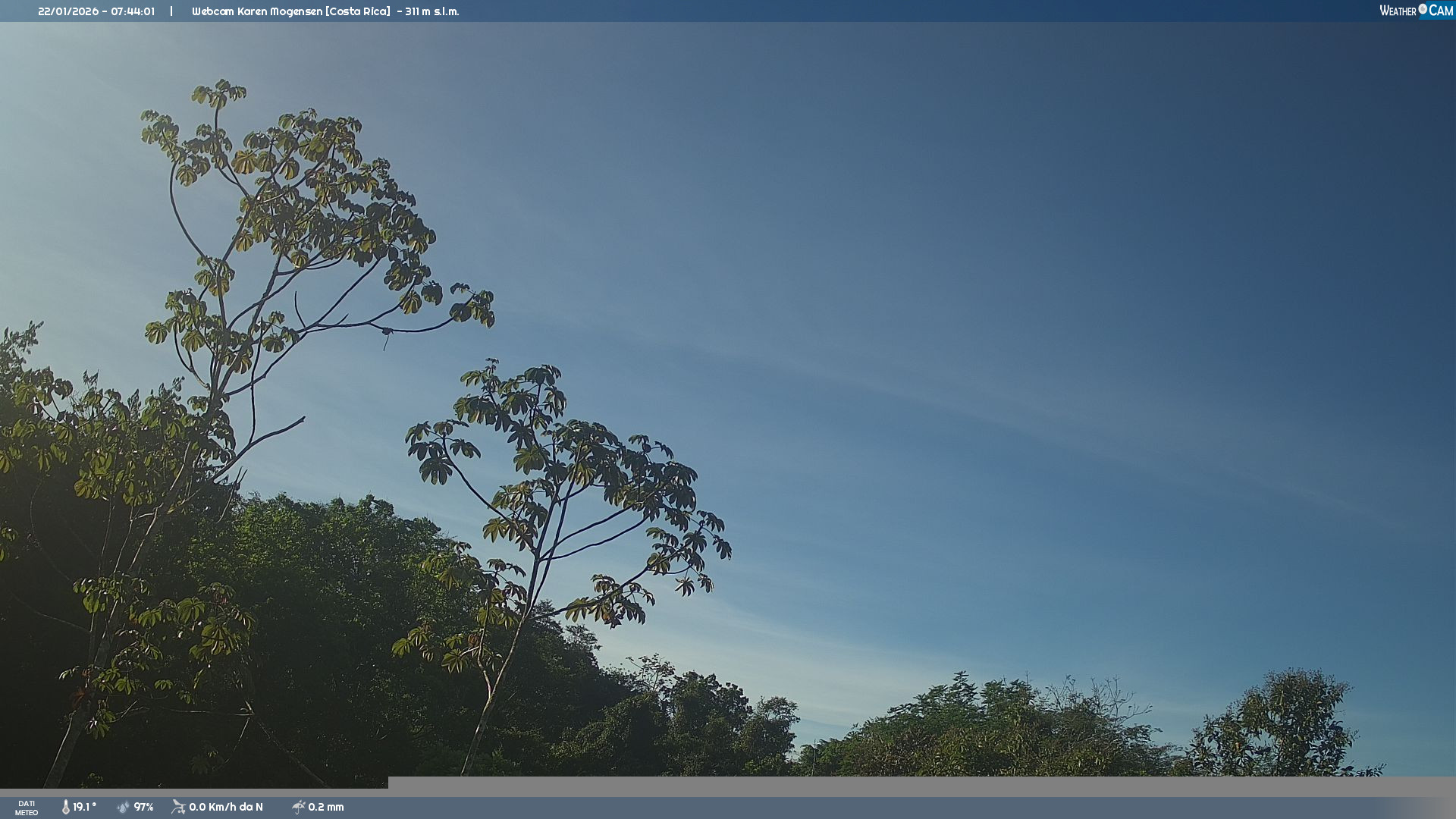The height and width of the screenshot is (819, 1456).
Task: Click the wind vane icon
Action: pyautogui.click(x=178, y=807)
